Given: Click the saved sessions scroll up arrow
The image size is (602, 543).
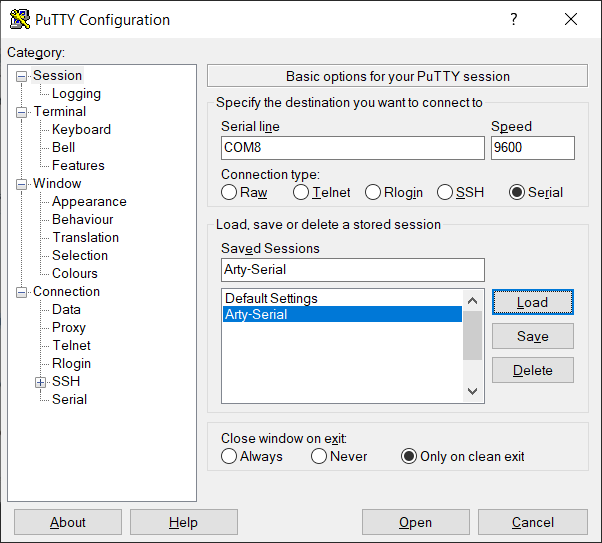Looking at the screenshot, I should pyautogui.click(x=473, y=301).
